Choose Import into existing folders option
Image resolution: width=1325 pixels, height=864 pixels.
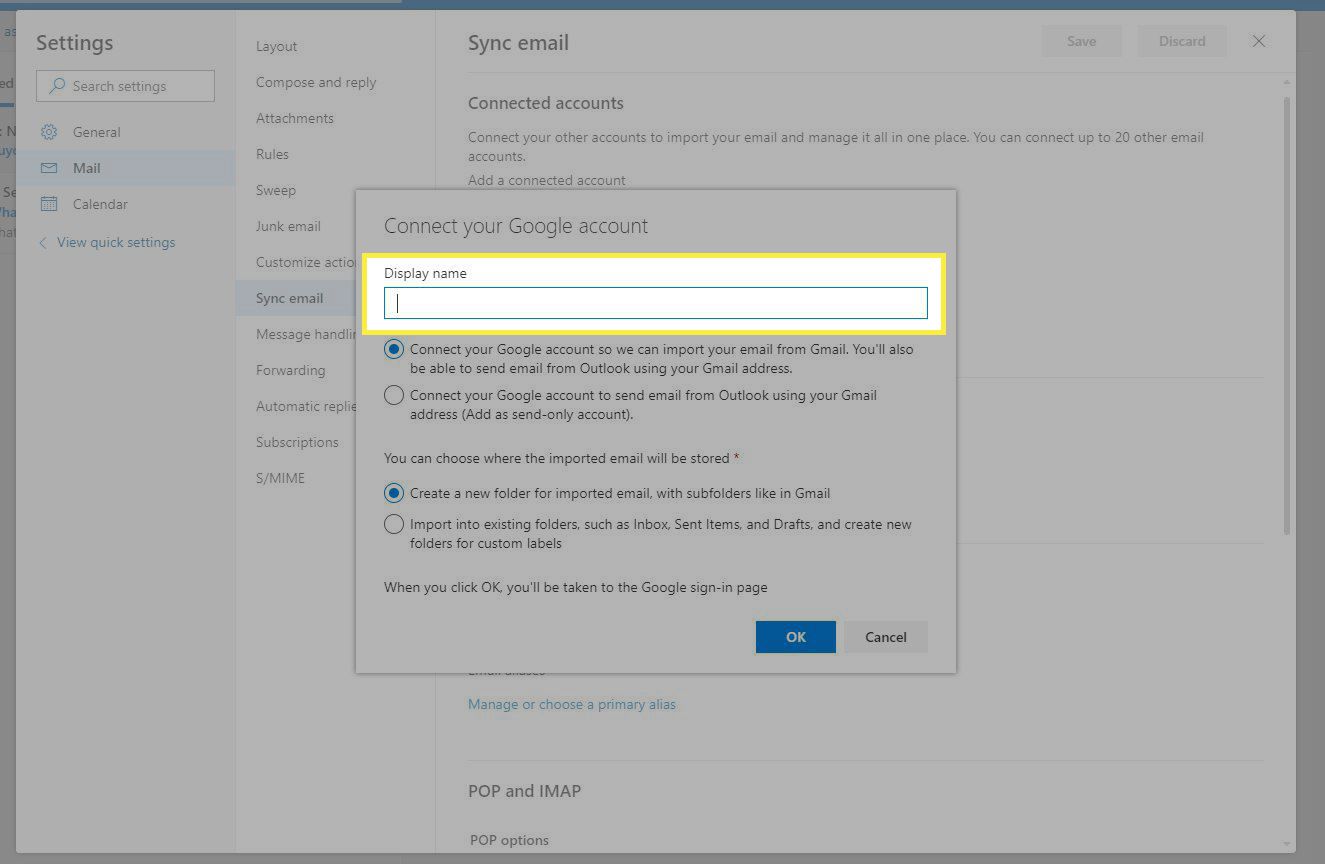click(394, 524)
